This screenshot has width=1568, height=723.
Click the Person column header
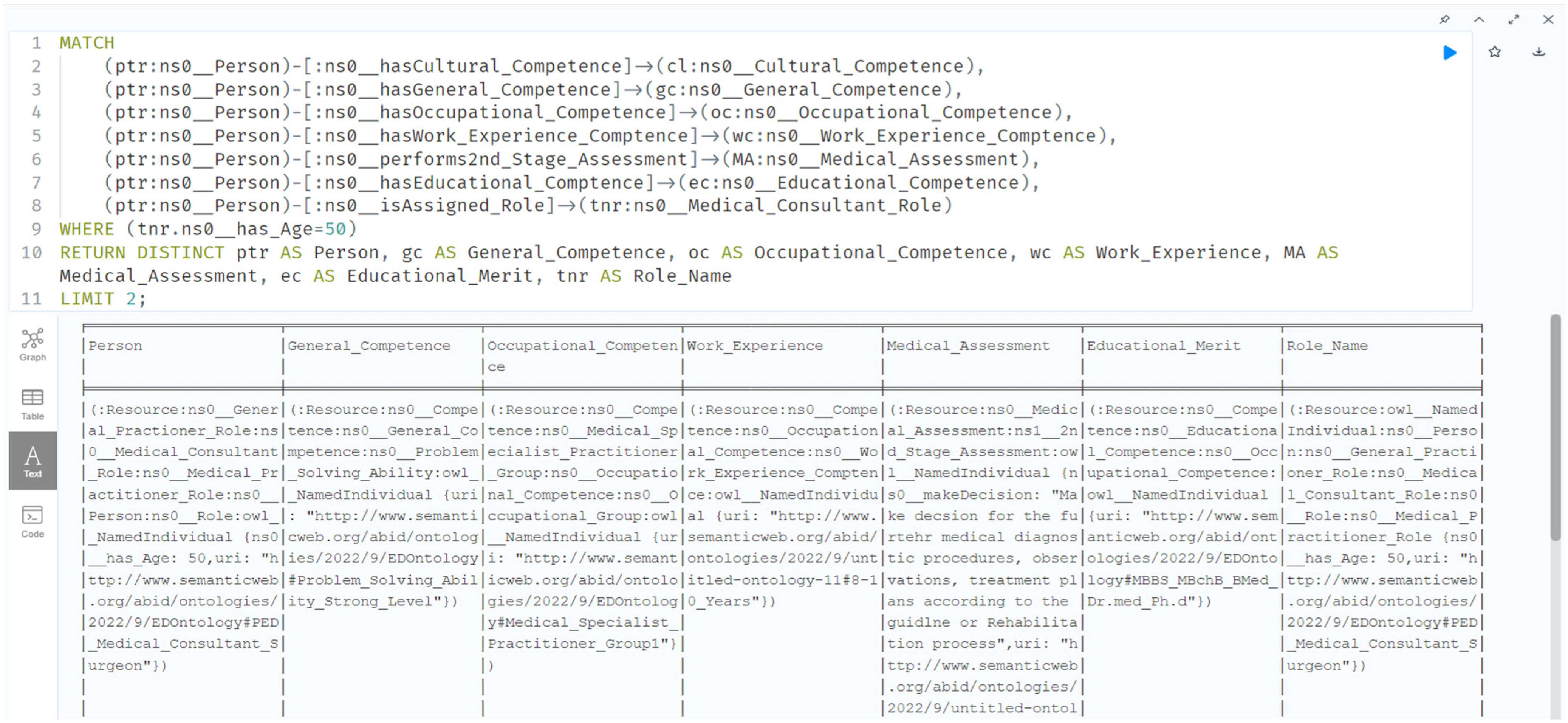(115, 346)
